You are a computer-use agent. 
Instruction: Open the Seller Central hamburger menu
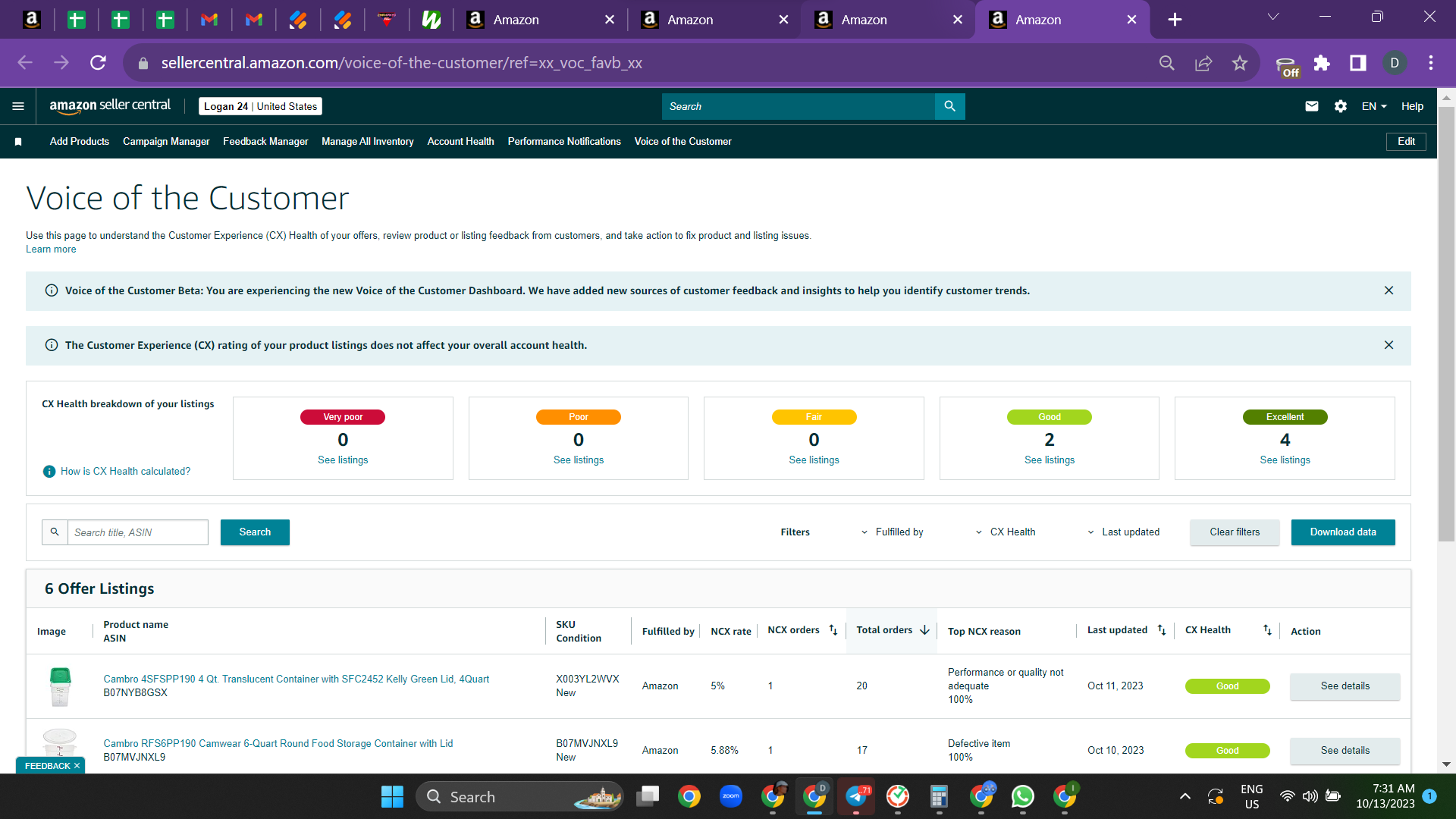18,106
